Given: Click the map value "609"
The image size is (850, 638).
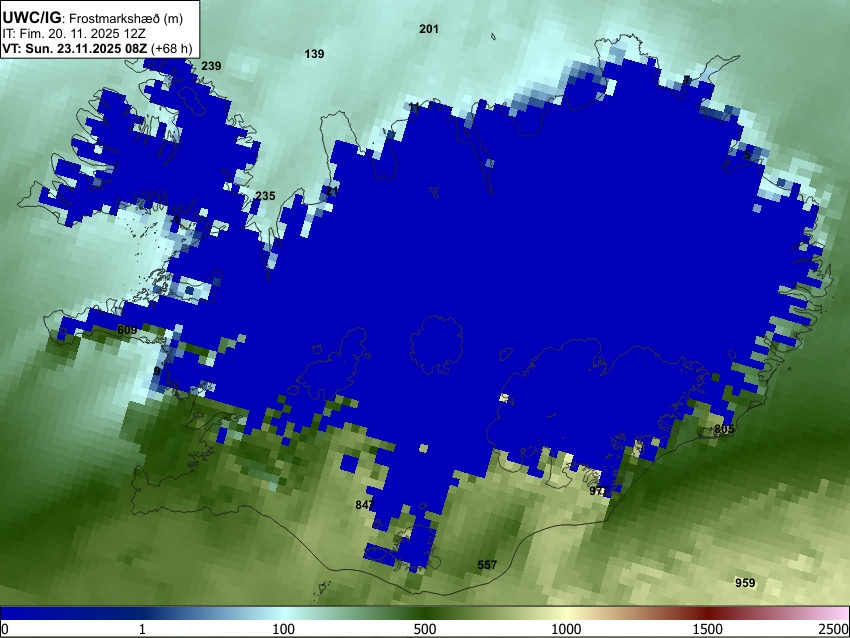Looking at the screenshot, I should (x=127, y=330).
